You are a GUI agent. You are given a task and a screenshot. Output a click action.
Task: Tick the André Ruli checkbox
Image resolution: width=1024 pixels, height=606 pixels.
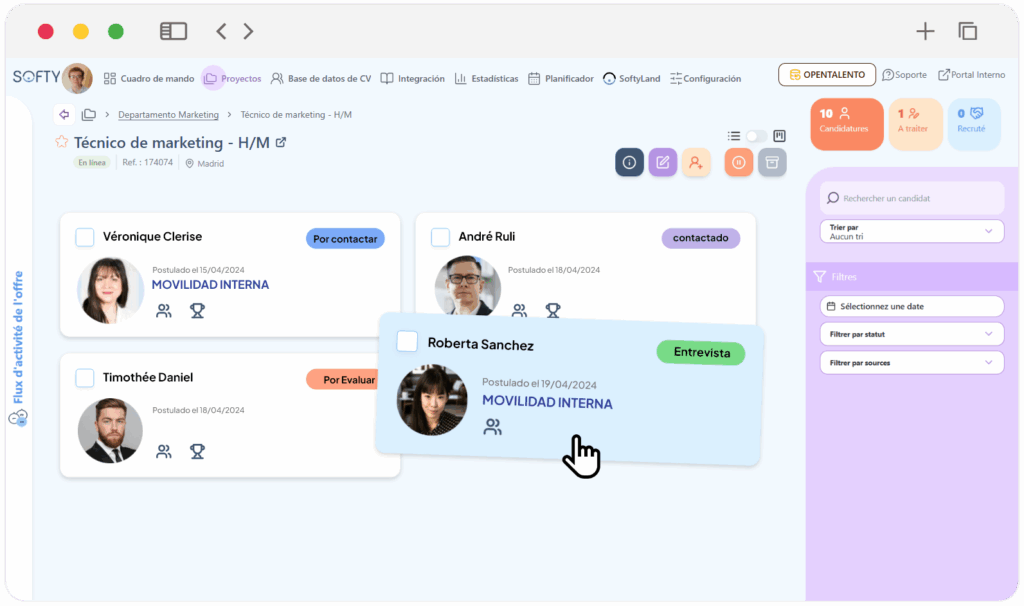click(440, 237)
